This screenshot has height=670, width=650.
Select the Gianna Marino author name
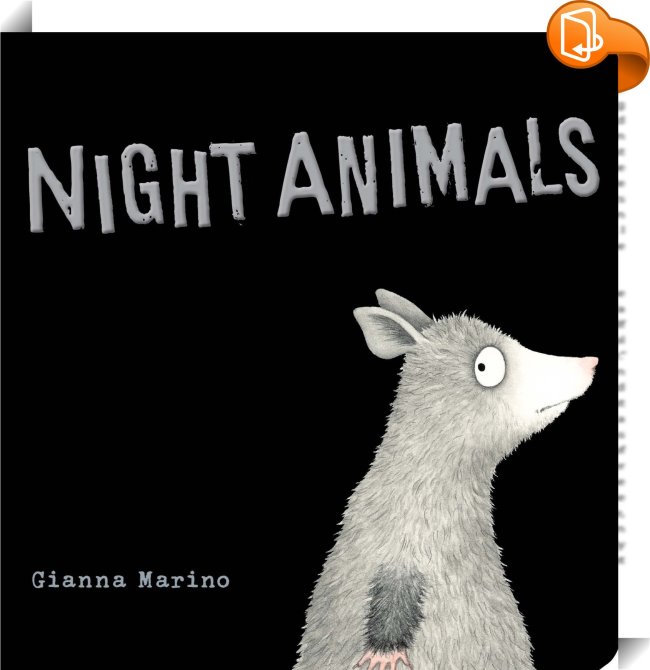pyautogui.click(x=131, y=580)
